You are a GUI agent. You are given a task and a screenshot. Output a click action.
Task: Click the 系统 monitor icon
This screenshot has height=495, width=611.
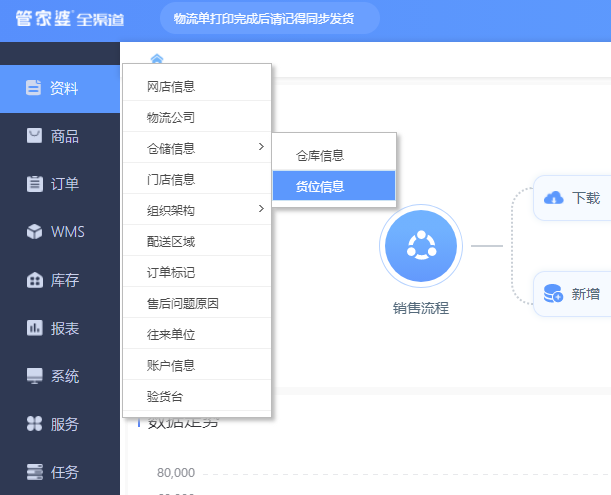point(35,376)
